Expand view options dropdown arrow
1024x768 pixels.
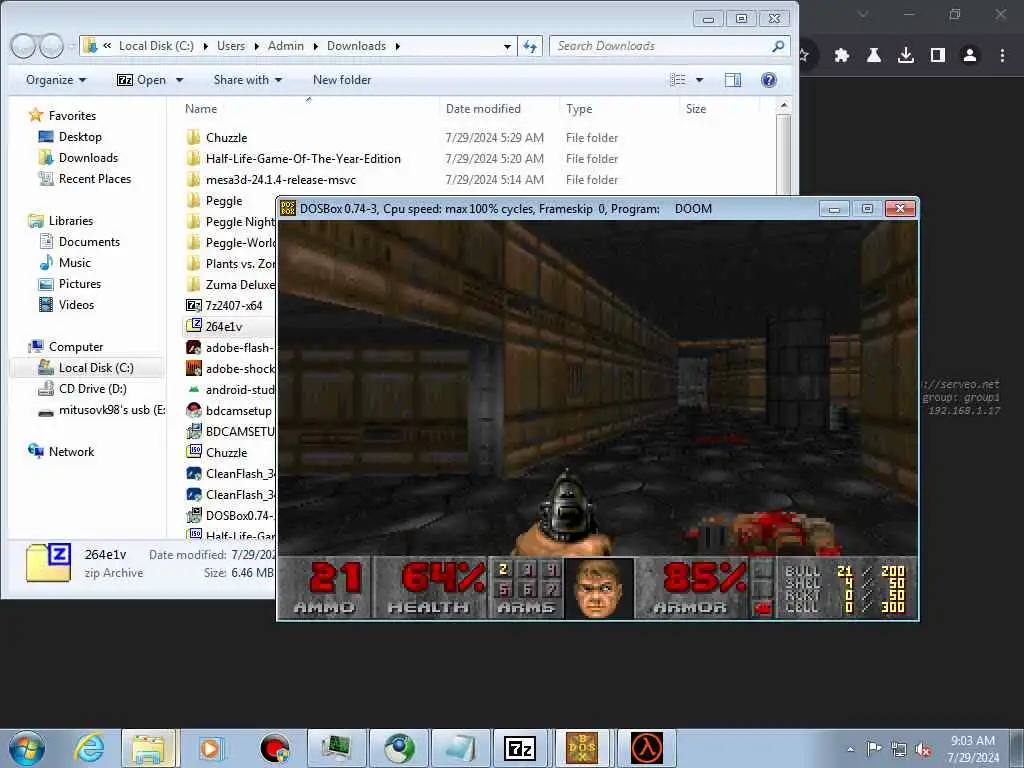click(699, 80)
